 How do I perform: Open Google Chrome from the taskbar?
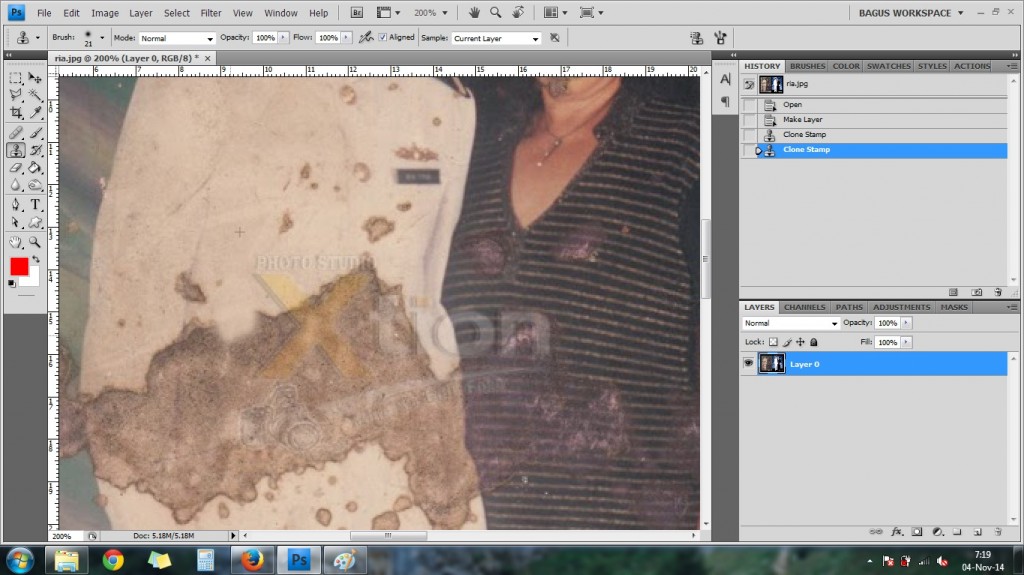(x=113, y=560)
